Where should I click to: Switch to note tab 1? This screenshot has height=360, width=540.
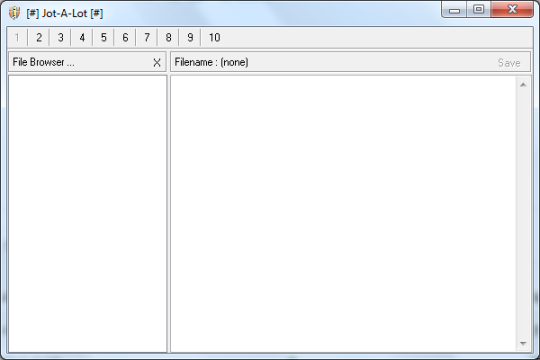tap(17, 38)
